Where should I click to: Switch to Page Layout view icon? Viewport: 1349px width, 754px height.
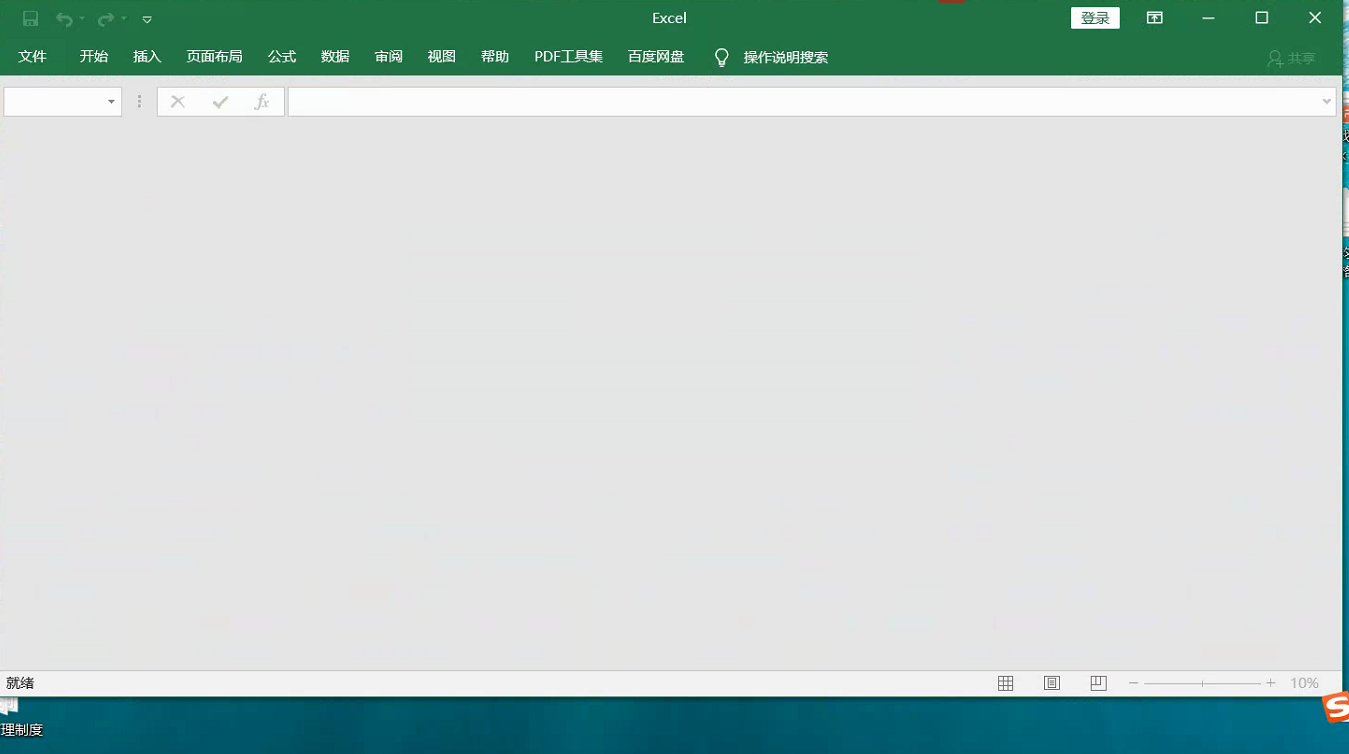[1052, 683]
